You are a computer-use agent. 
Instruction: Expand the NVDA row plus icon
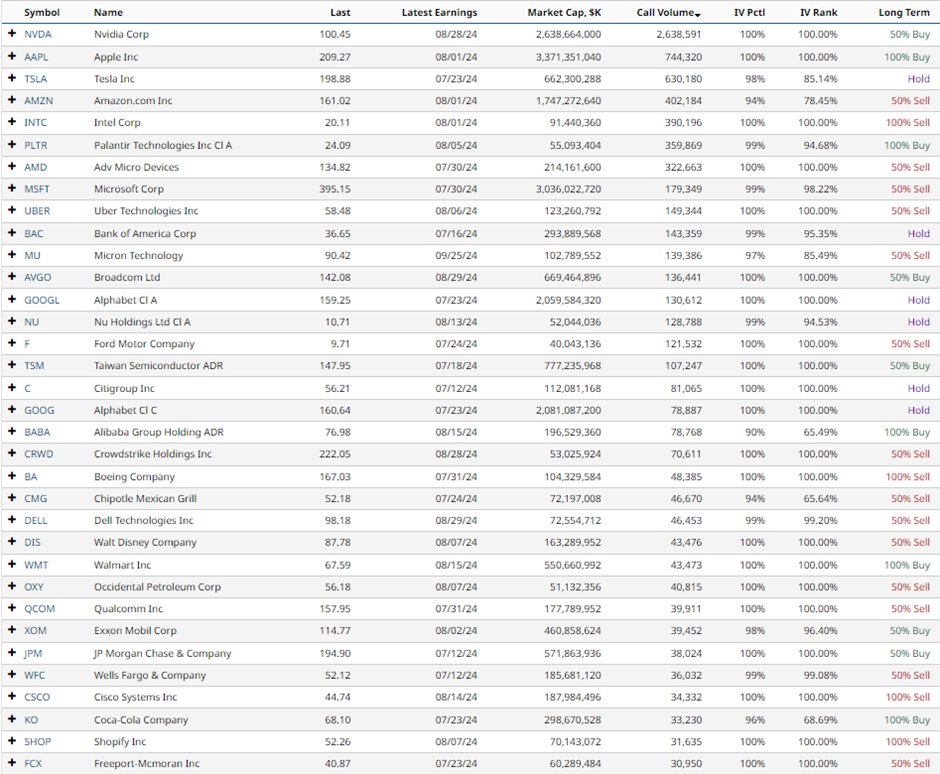click(11, 34)
